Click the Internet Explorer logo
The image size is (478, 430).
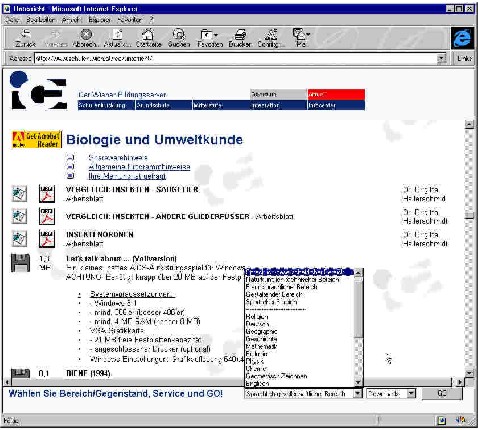click(463, 38)
